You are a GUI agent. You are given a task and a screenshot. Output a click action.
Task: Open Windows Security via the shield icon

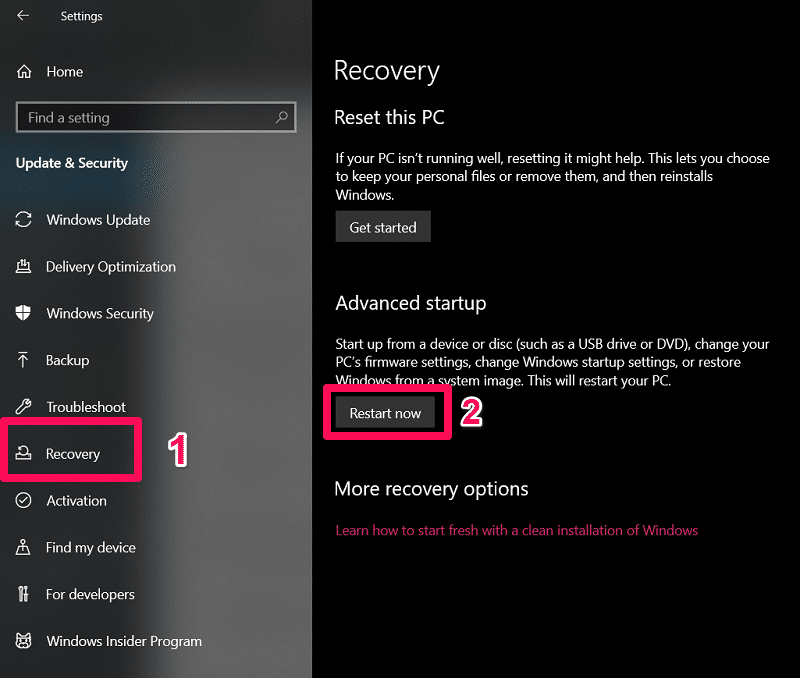click(24, 313)
